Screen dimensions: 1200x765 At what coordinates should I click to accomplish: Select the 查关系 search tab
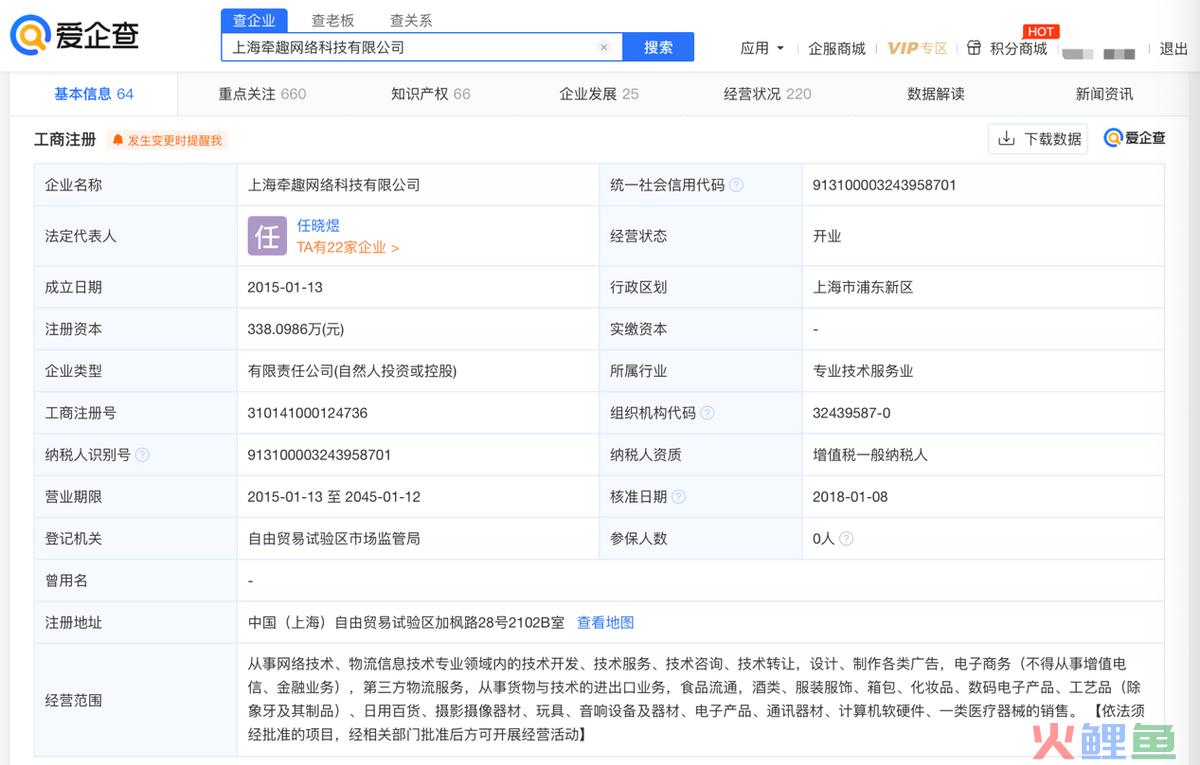pyautogui.click(x=411, y=20)
